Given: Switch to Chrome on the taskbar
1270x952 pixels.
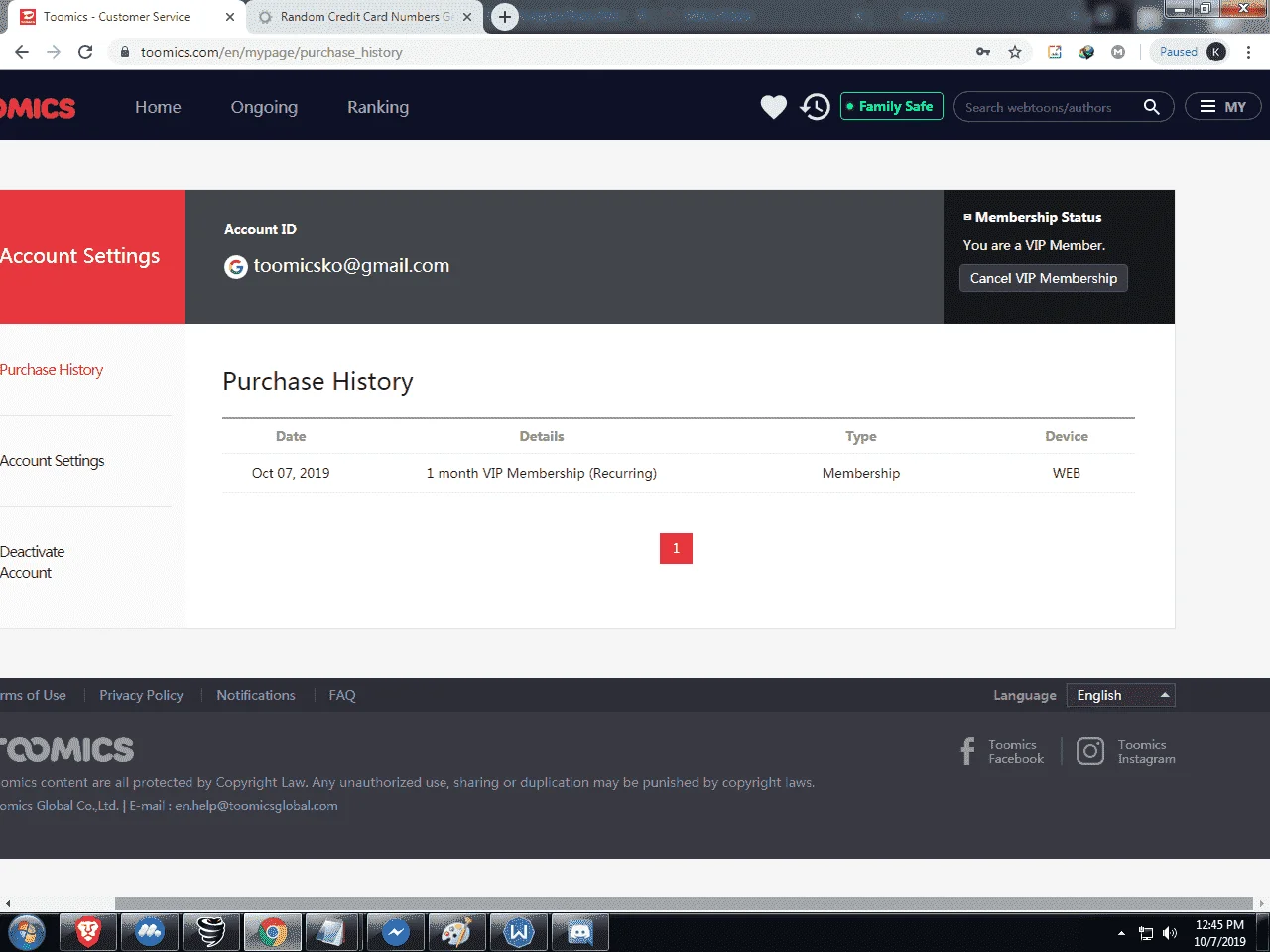Looking at the screenshot, I should tap(272, 932).
